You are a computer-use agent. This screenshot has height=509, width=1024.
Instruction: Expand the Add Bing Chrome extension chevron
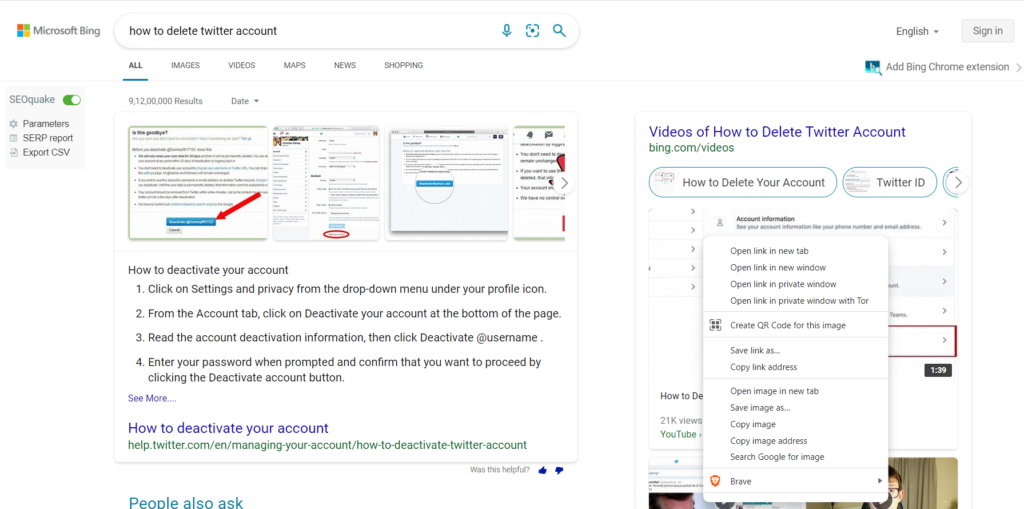click(x=1018, y=67)
